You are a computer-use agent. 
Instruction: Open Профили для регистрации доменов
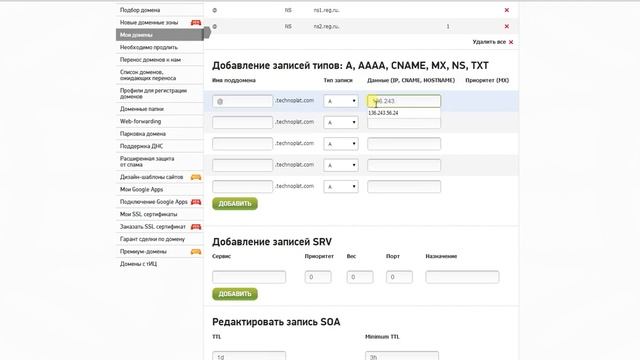click(153, 93)
